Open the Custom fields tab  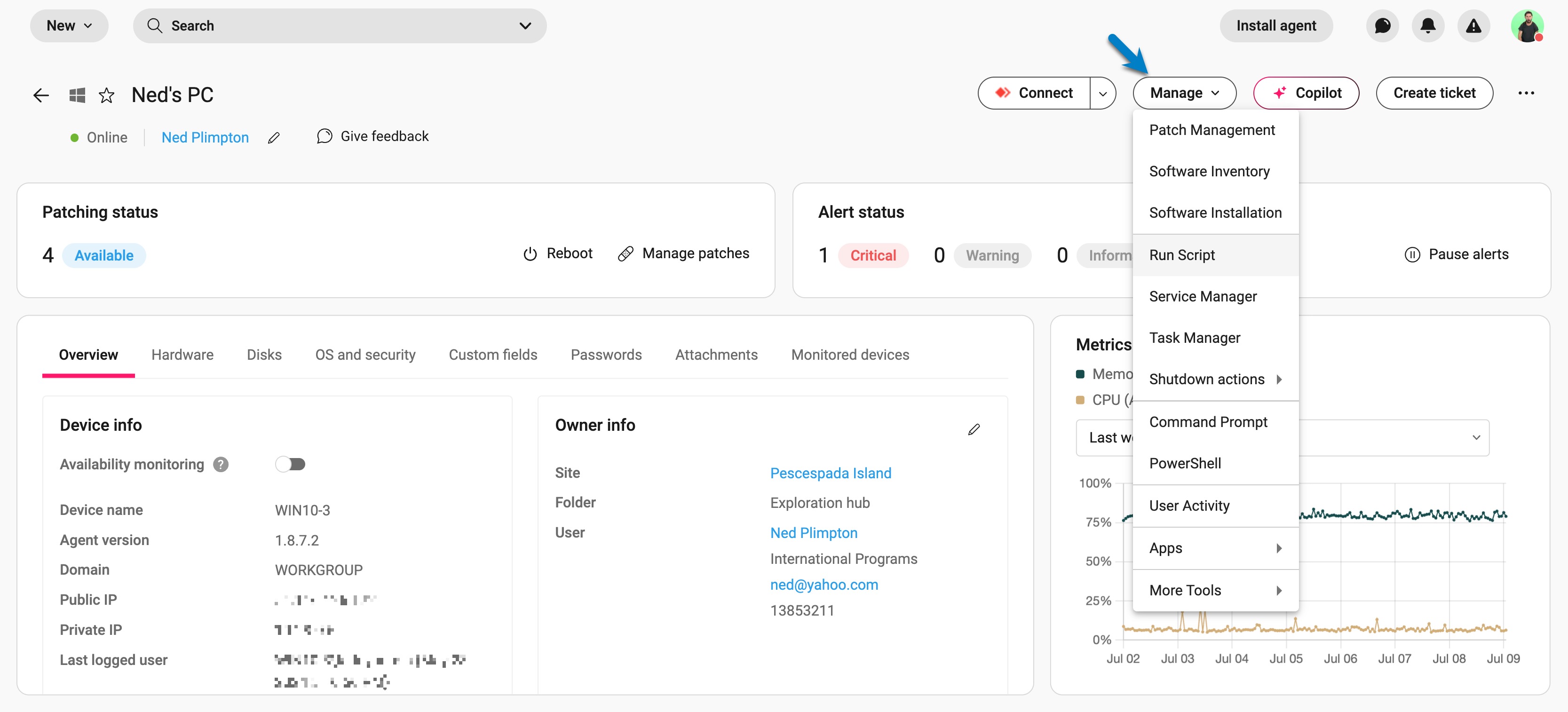493,355
